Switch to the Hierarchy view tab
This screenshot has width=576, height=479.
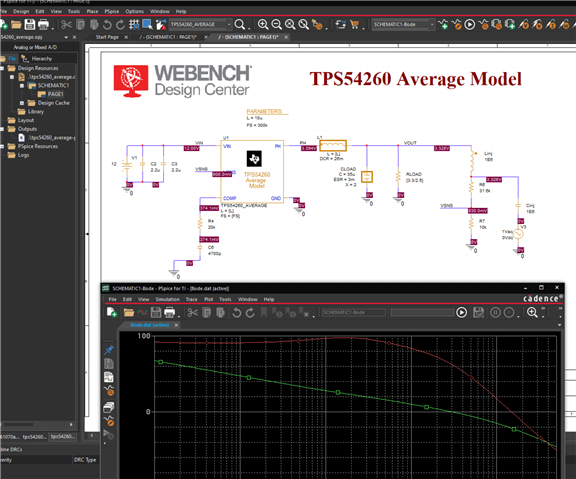coord(42,59)
